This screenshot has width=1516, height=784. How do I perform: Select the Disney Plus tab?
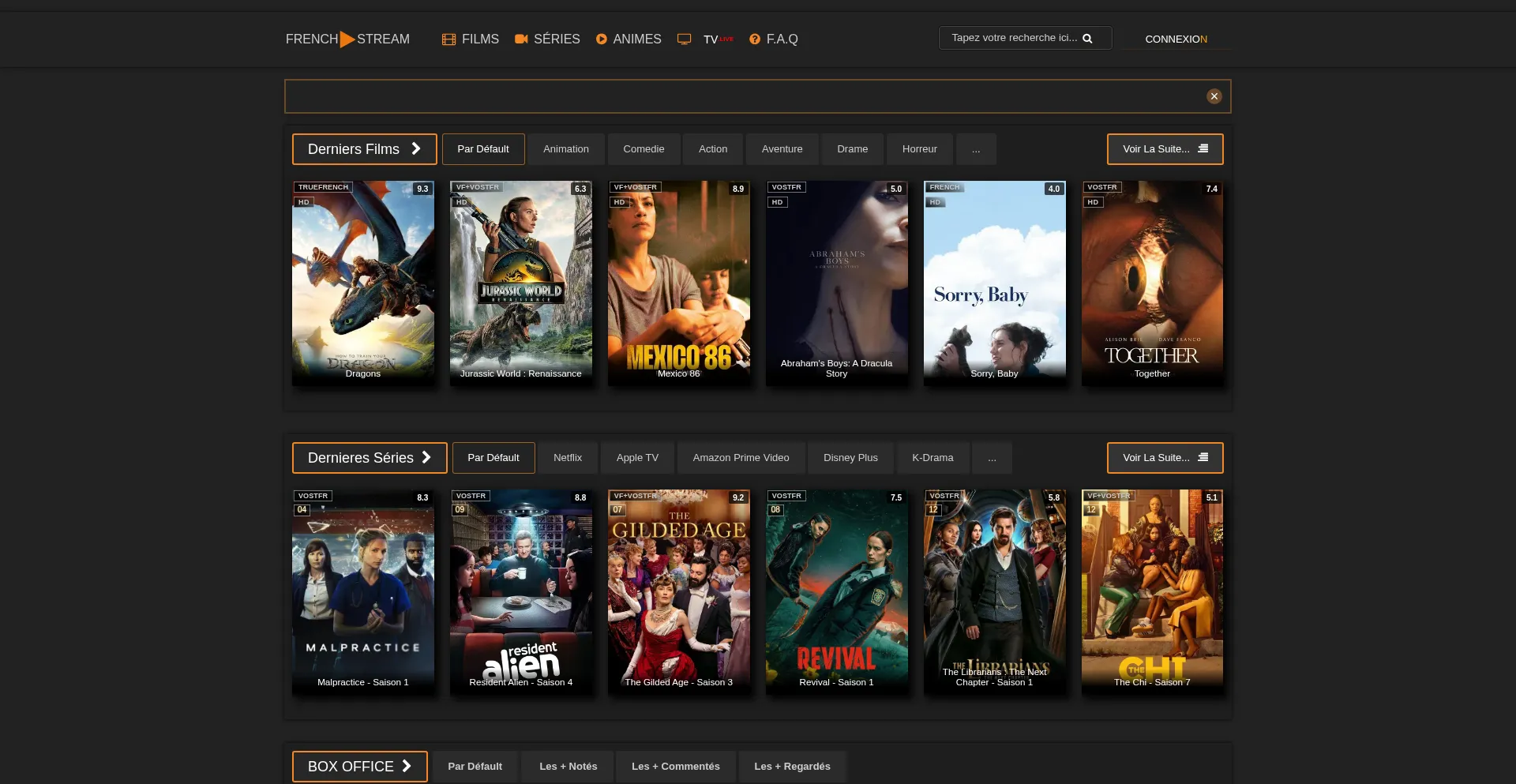coord(850,458)
